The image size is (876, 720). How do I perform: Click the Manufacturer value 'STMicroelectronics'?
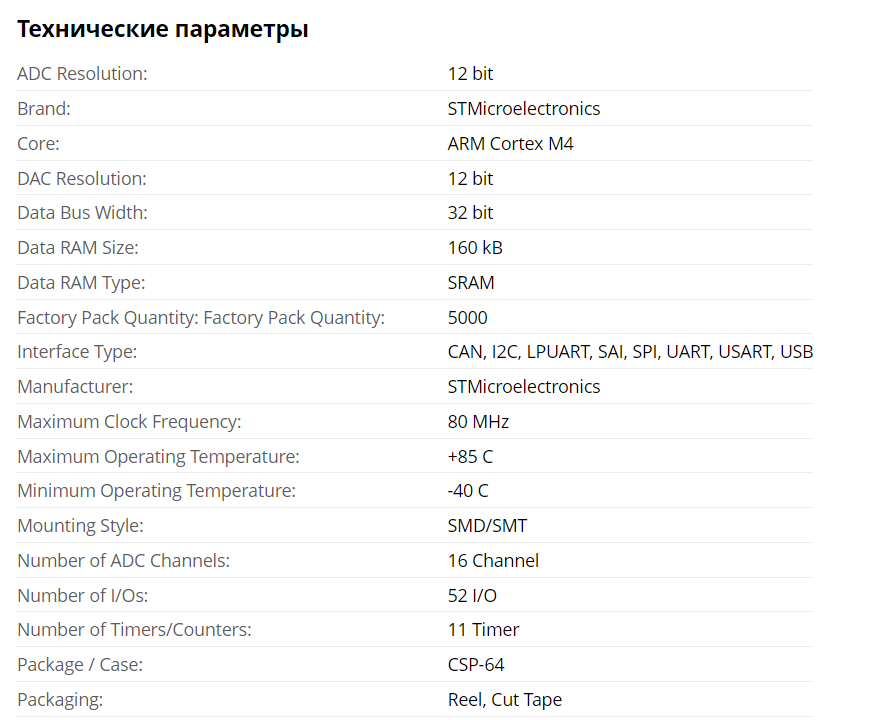coord(524,387)
